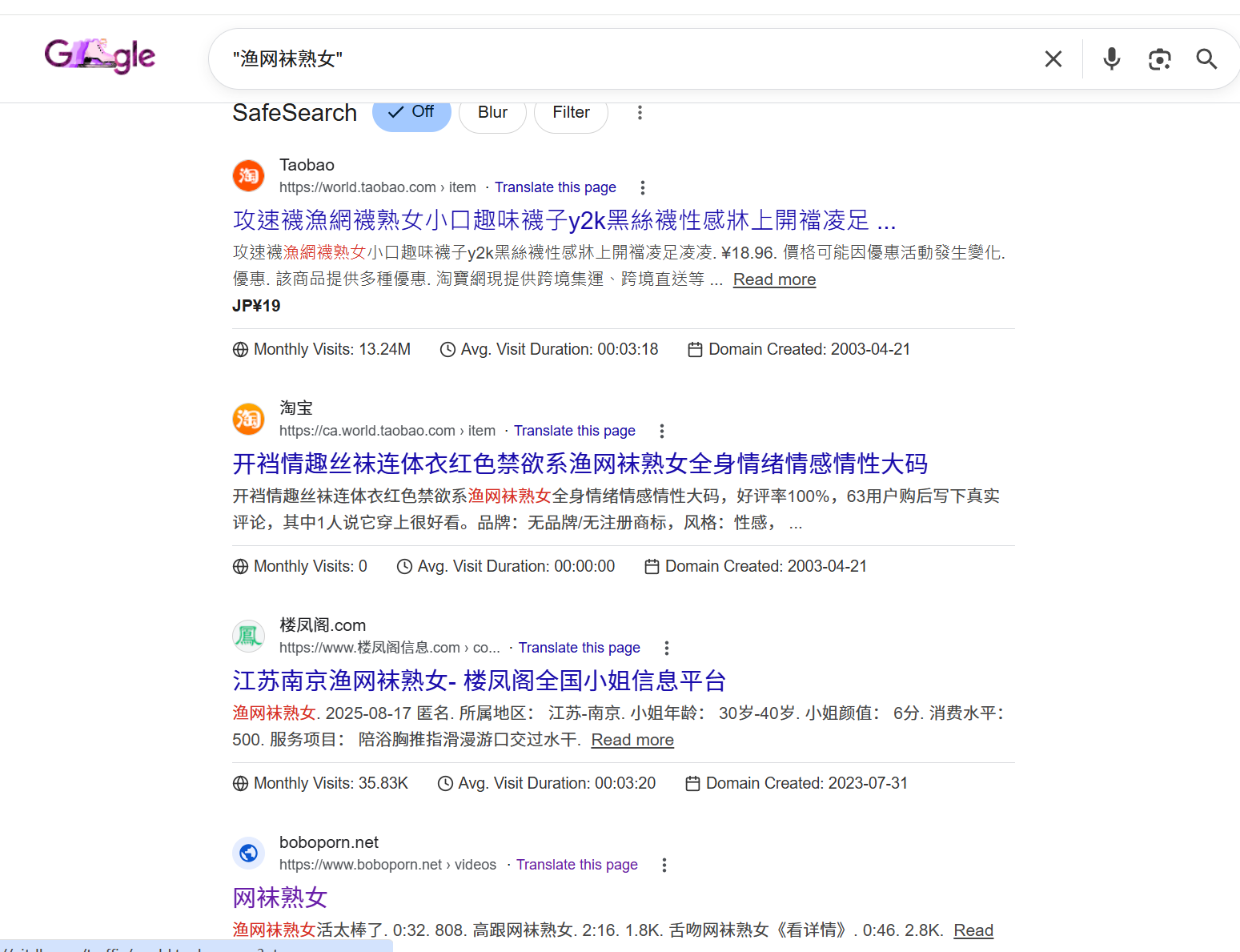
Task: Open more options menu for the third result
Action: tap(666, 648)
